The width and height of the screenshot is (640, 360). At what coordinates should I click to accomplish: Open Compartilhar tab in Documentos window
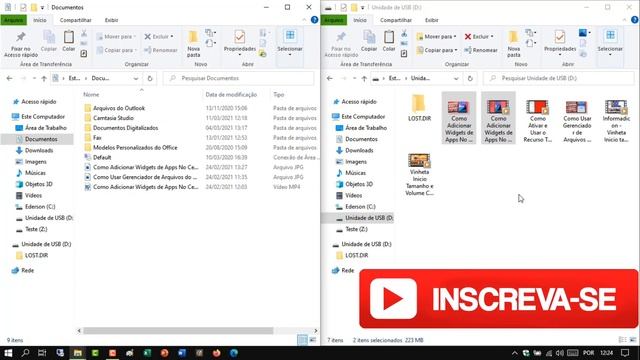(76, 20)
